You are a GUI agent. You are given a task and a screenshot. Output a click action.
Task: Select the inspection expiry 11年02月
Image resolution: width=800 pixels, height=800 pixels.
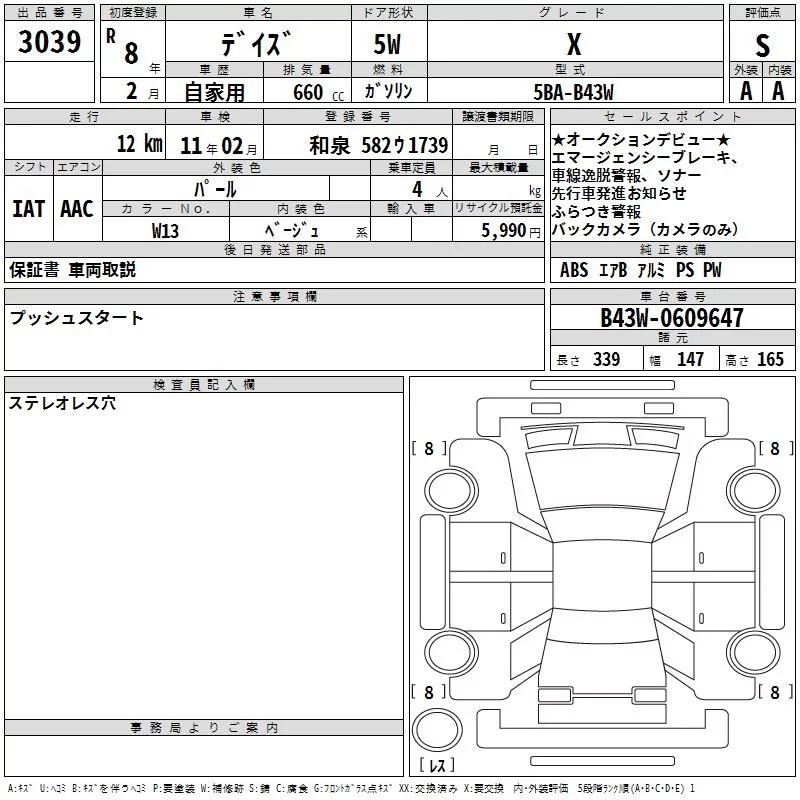219,146
